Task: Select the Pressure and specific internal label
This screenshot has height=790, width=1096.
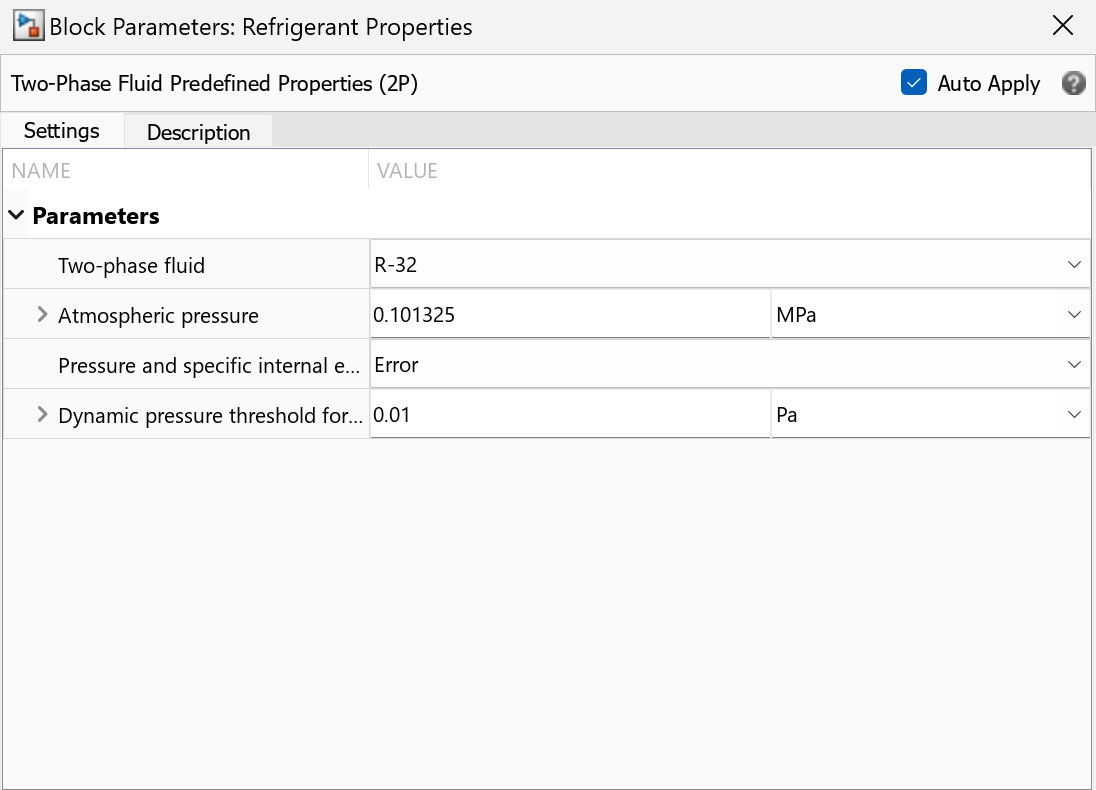Action: click(x=207, y=365)
